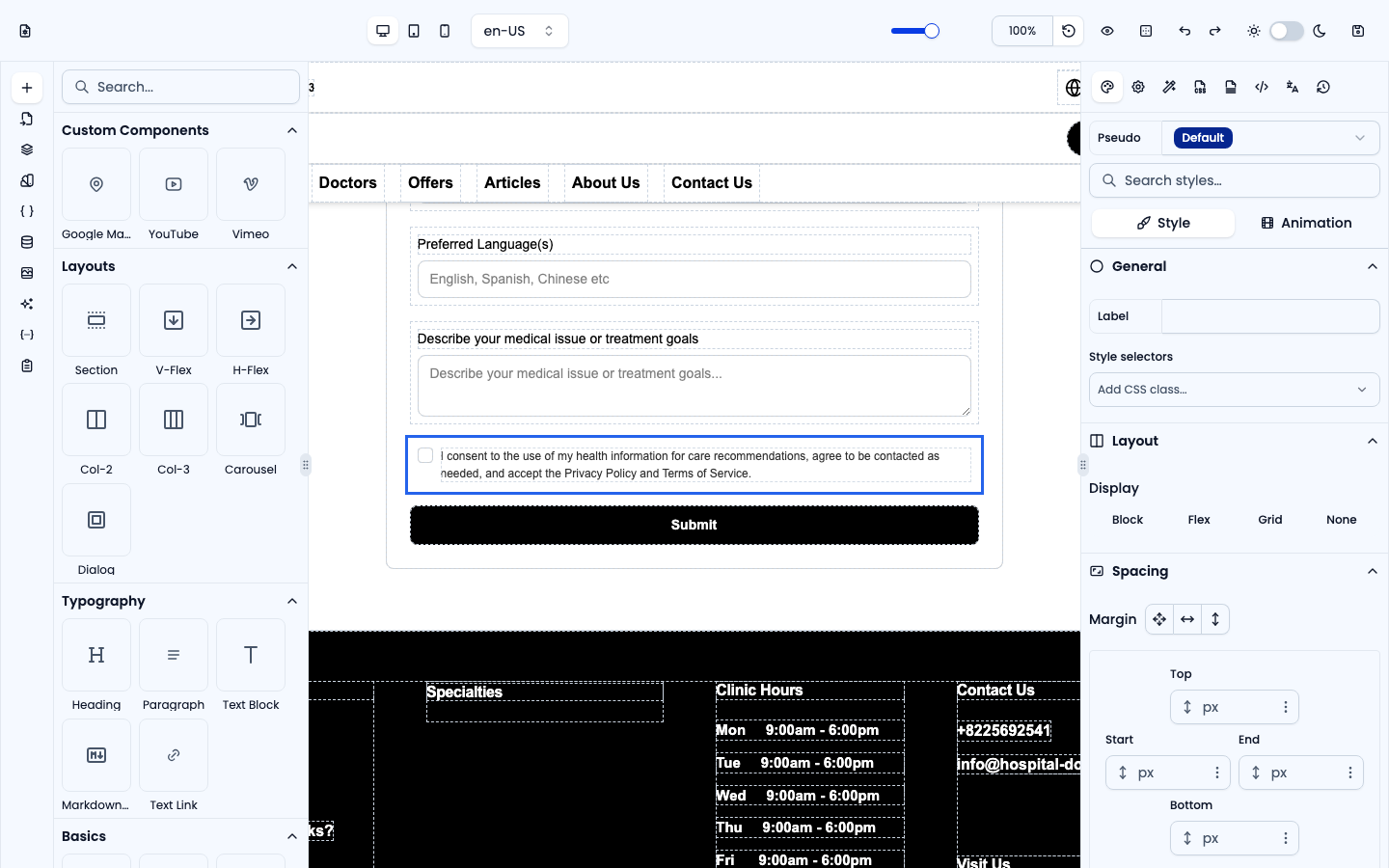Screen dimensions: 1389x868
Task: Click the redo arrow
Action: (1215, 31)
